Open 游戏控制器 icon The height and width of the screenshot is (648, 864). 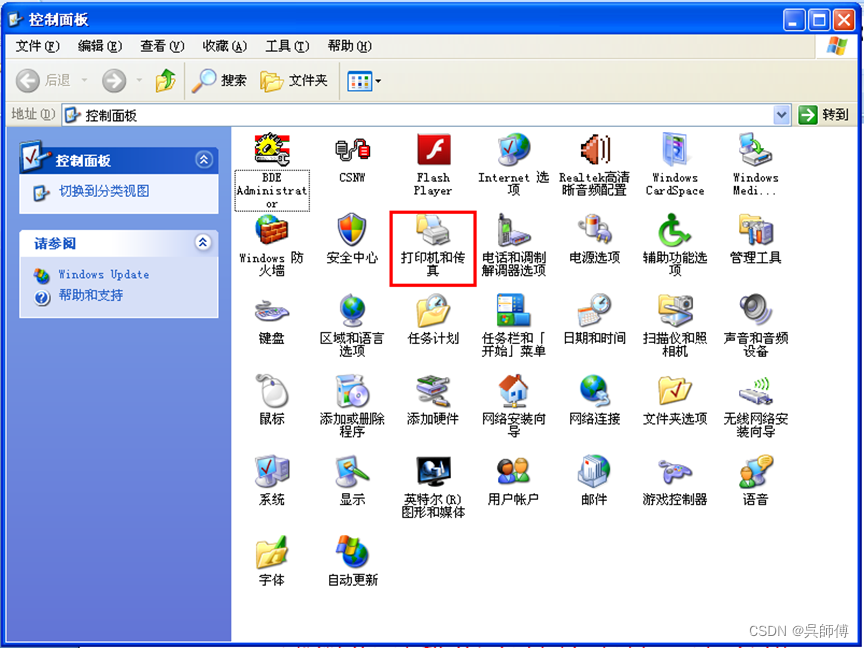pos(675,472)
